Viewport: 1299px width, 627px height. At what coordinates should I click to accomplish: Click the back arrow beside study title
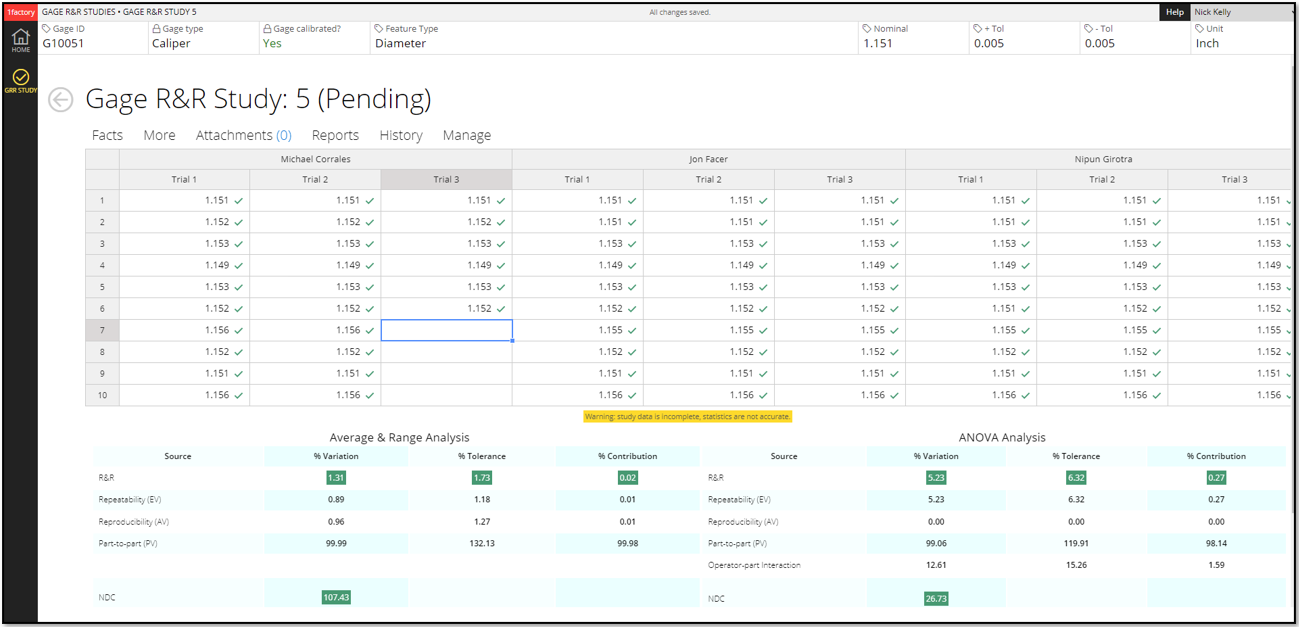[x=61, y=100]
